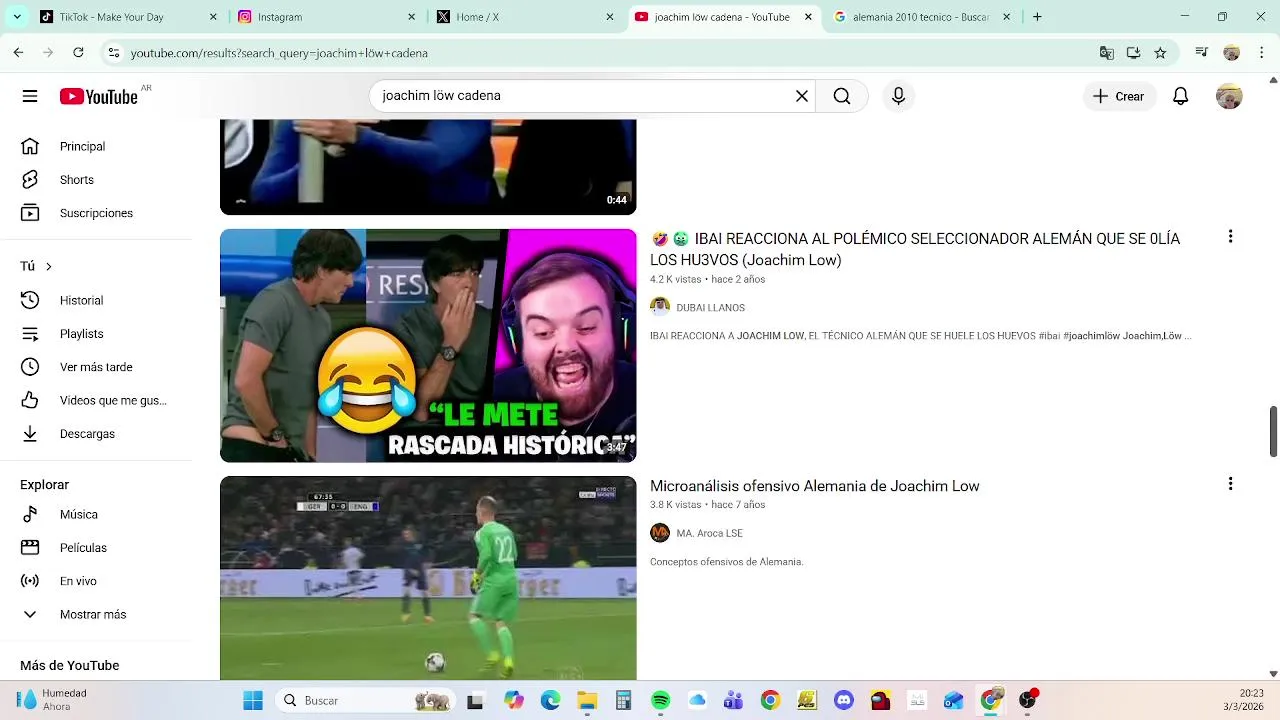Close the Home / X tab
This screenshot has width=1280, height=720.
[609, 17]
